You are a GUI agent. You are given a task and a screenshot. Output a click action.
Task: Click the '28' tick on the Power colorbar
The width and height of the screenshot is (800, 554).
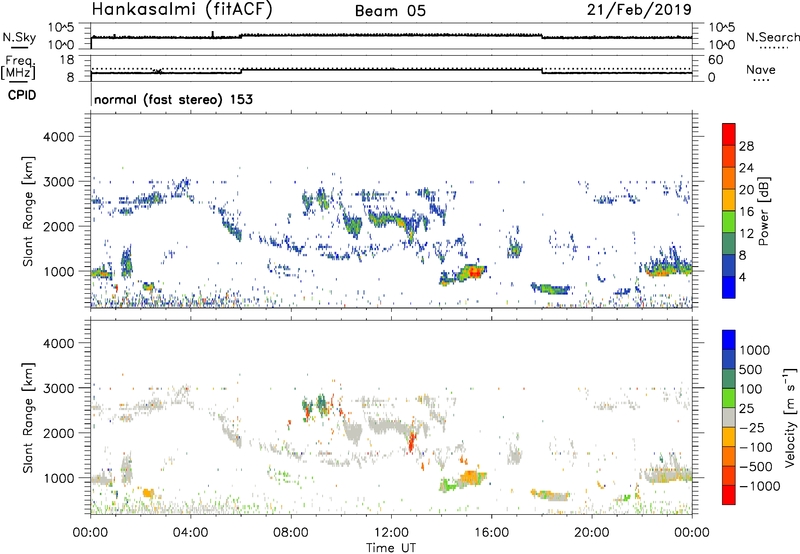746,146
